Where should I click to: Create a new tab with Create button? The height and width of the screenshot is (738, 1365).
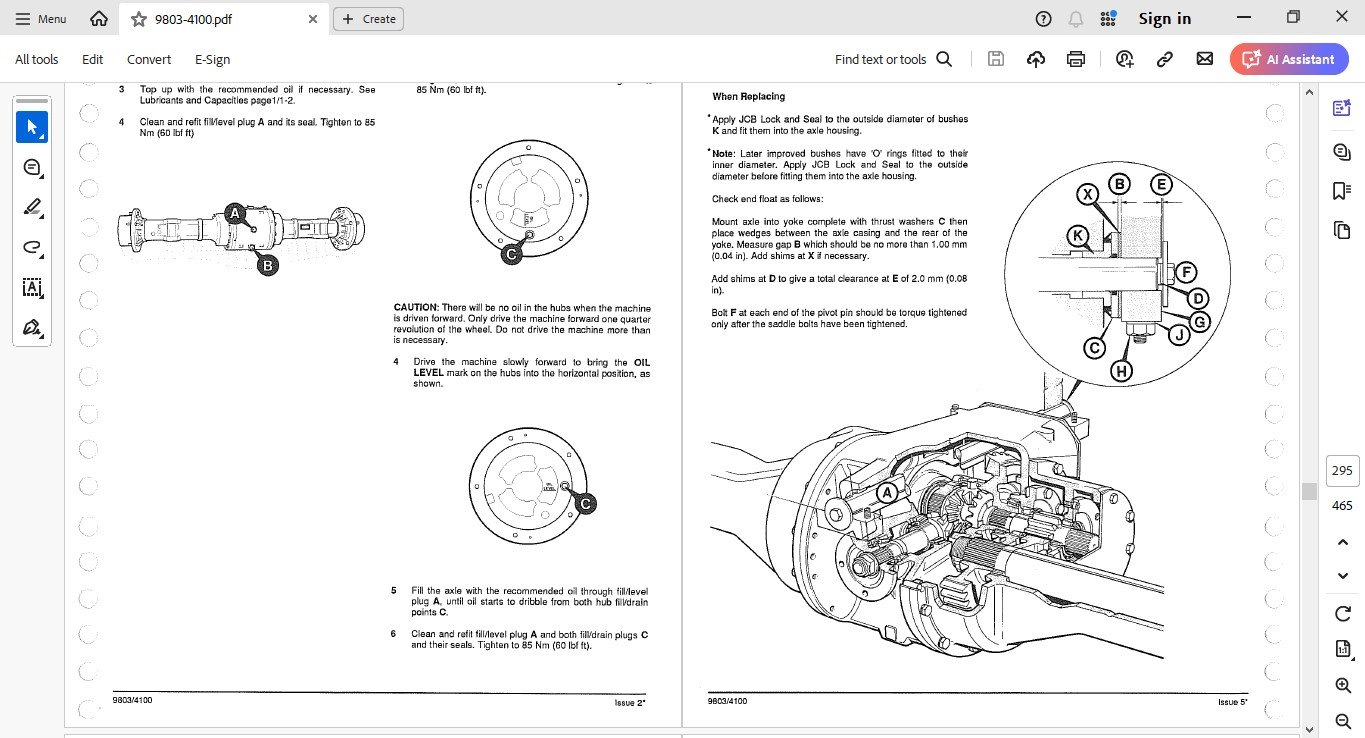pos(369,19)
